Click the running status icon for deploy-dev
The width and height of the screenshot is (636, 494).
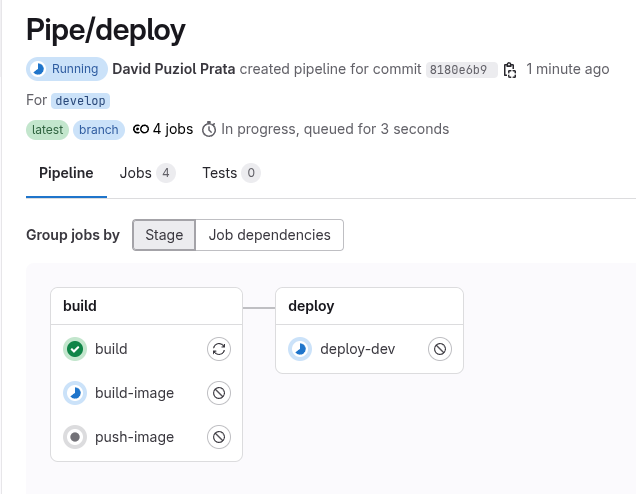coord(299,349)
